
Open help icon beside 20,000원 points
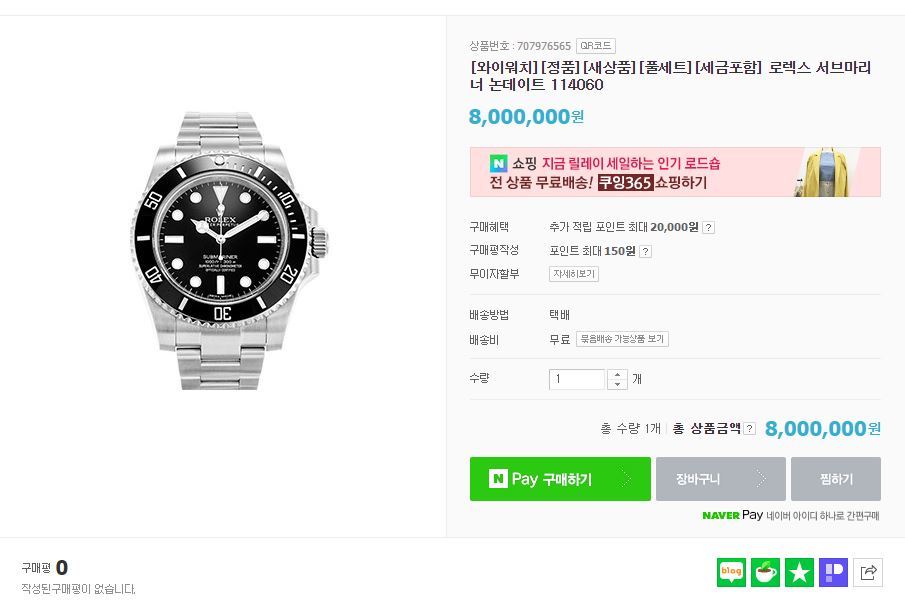(709, 227)
